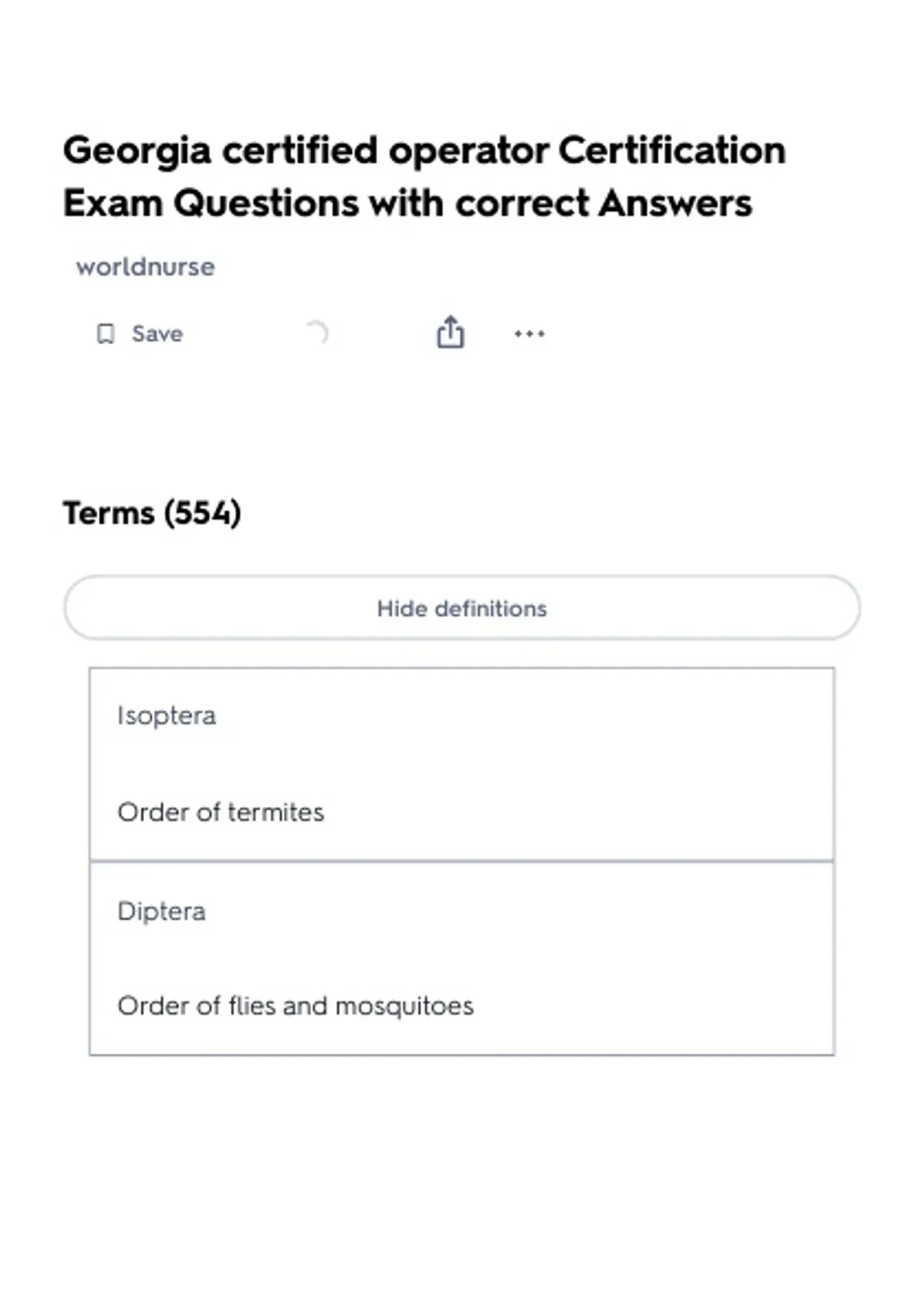Open the three-dot more options menu
The height and width of the screenshot is (1309, 924).
point(530,333)
